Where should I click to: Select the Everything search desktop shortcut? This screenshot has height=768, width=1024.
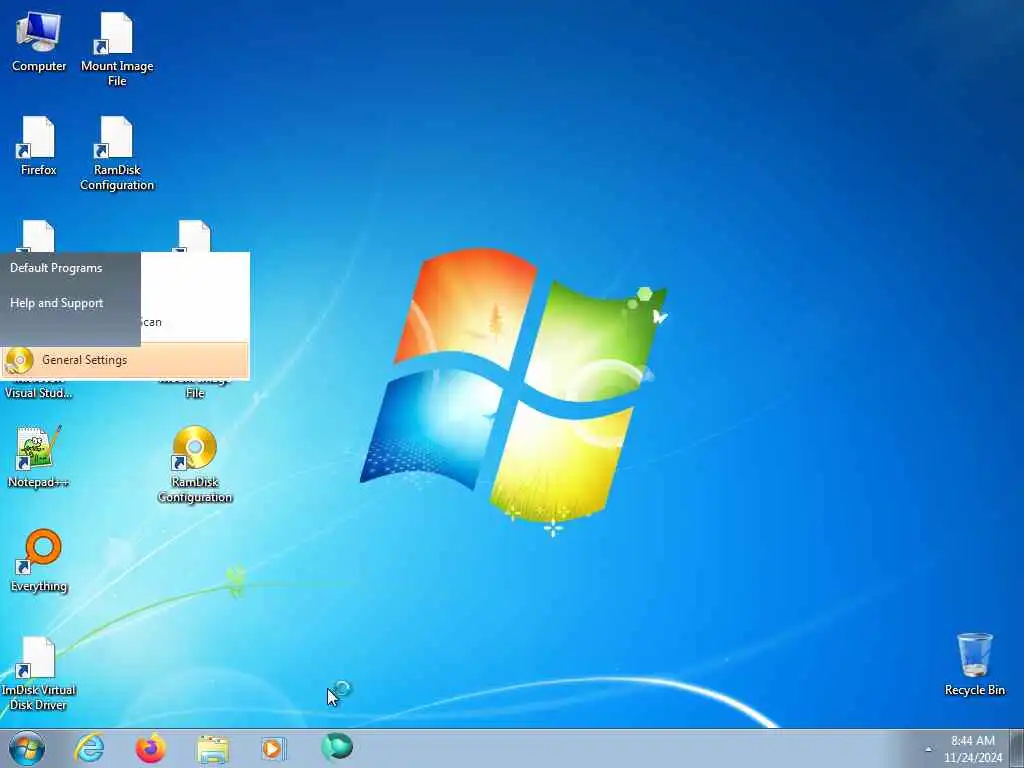point(39,561)
